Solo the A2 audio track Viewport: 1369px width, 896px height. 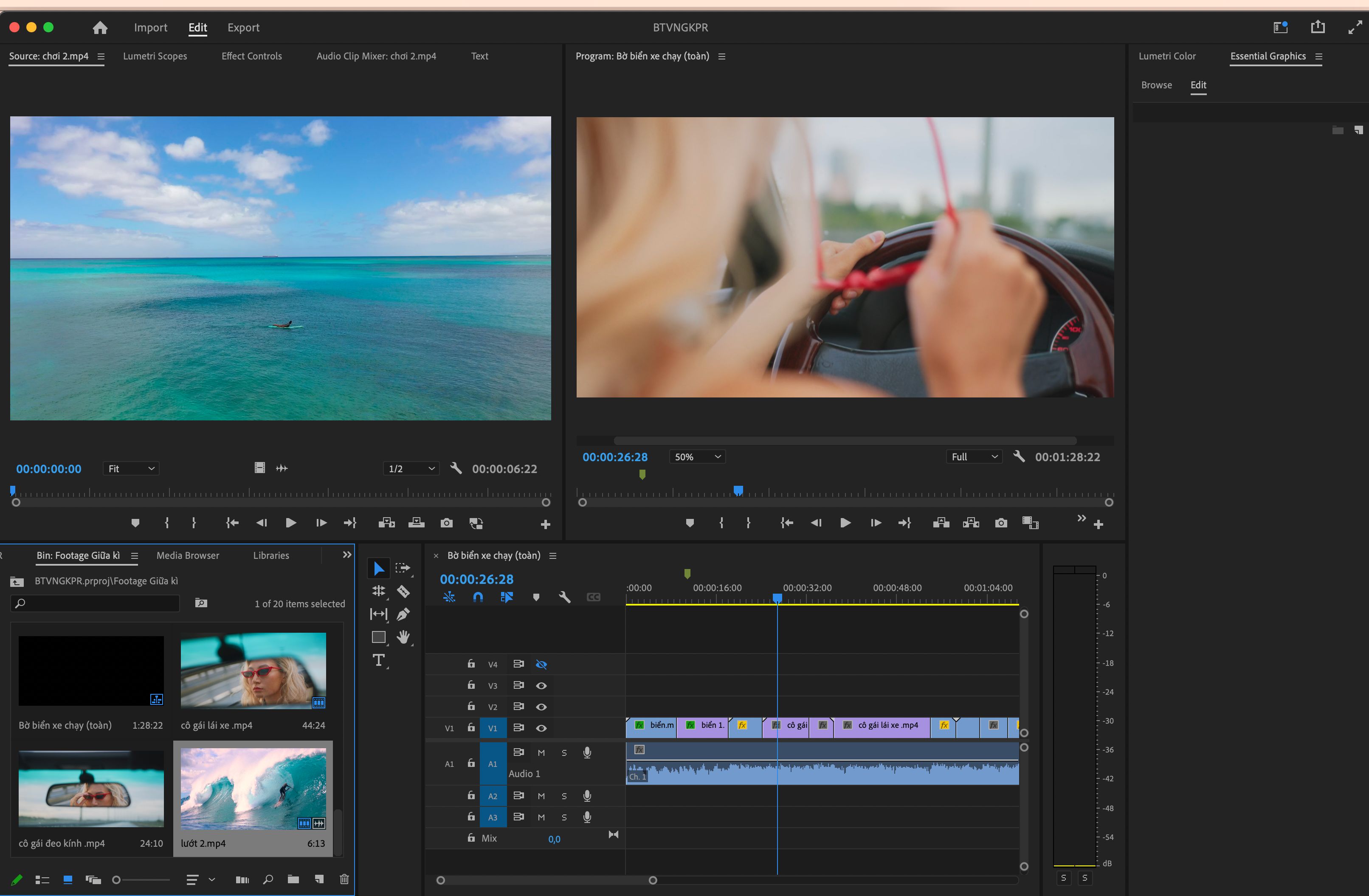pos(564,796)
